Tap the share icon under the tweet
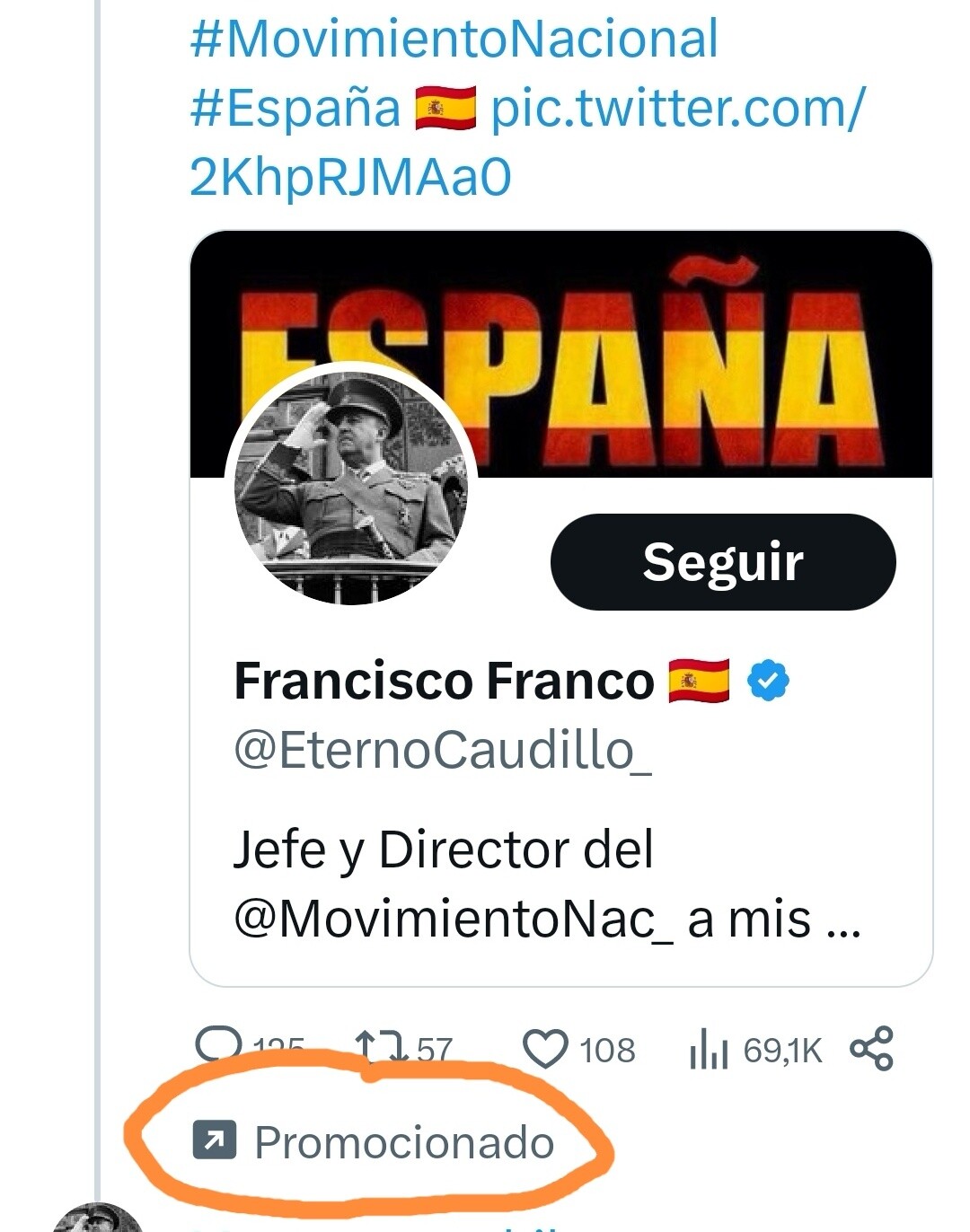Viewport: 970px width, 1232px height. 871,1049
